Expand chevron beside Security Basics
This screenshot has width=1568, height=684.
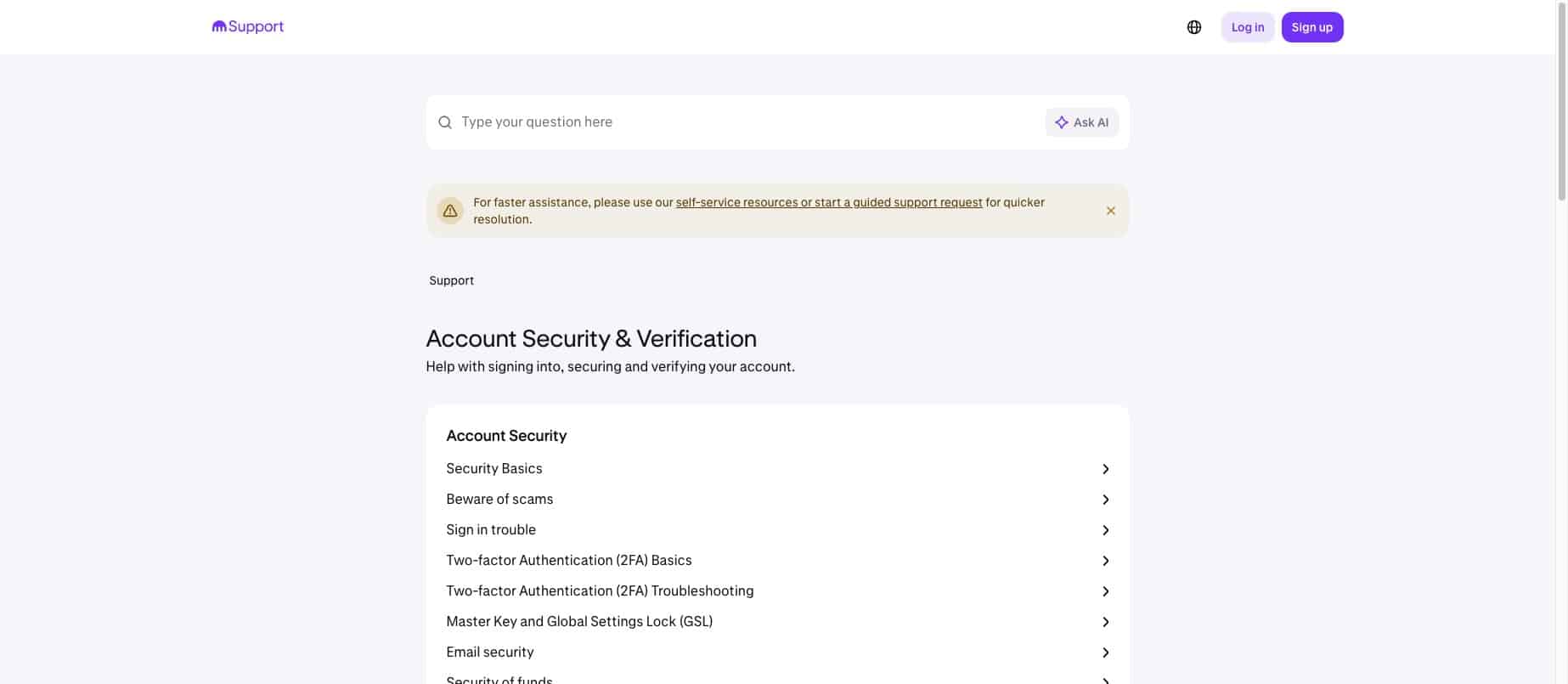pyautogui.click(x=1105, y=469)
